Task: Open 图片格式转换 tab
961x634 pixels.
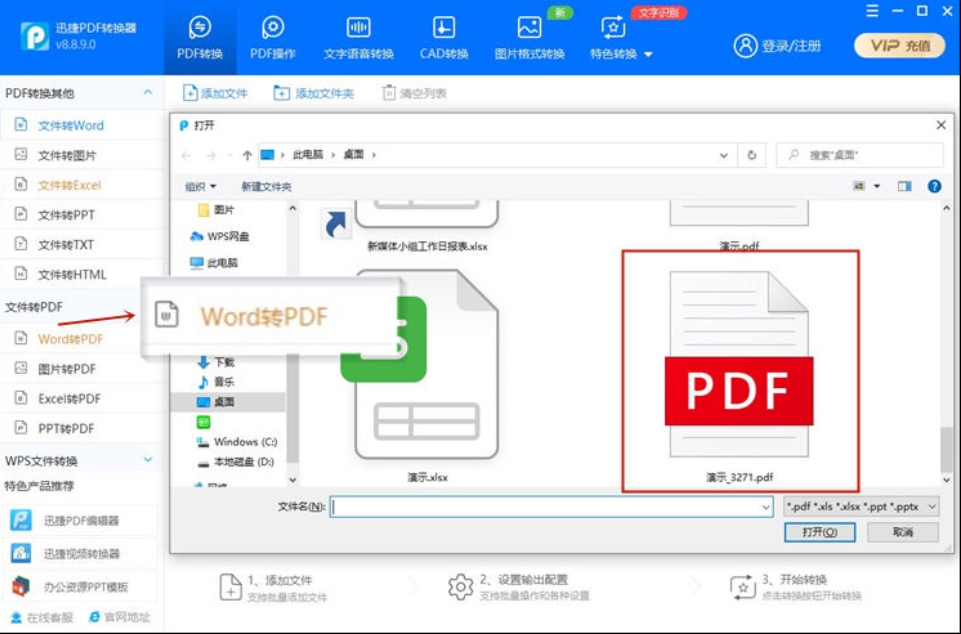Action: point(529,38)
